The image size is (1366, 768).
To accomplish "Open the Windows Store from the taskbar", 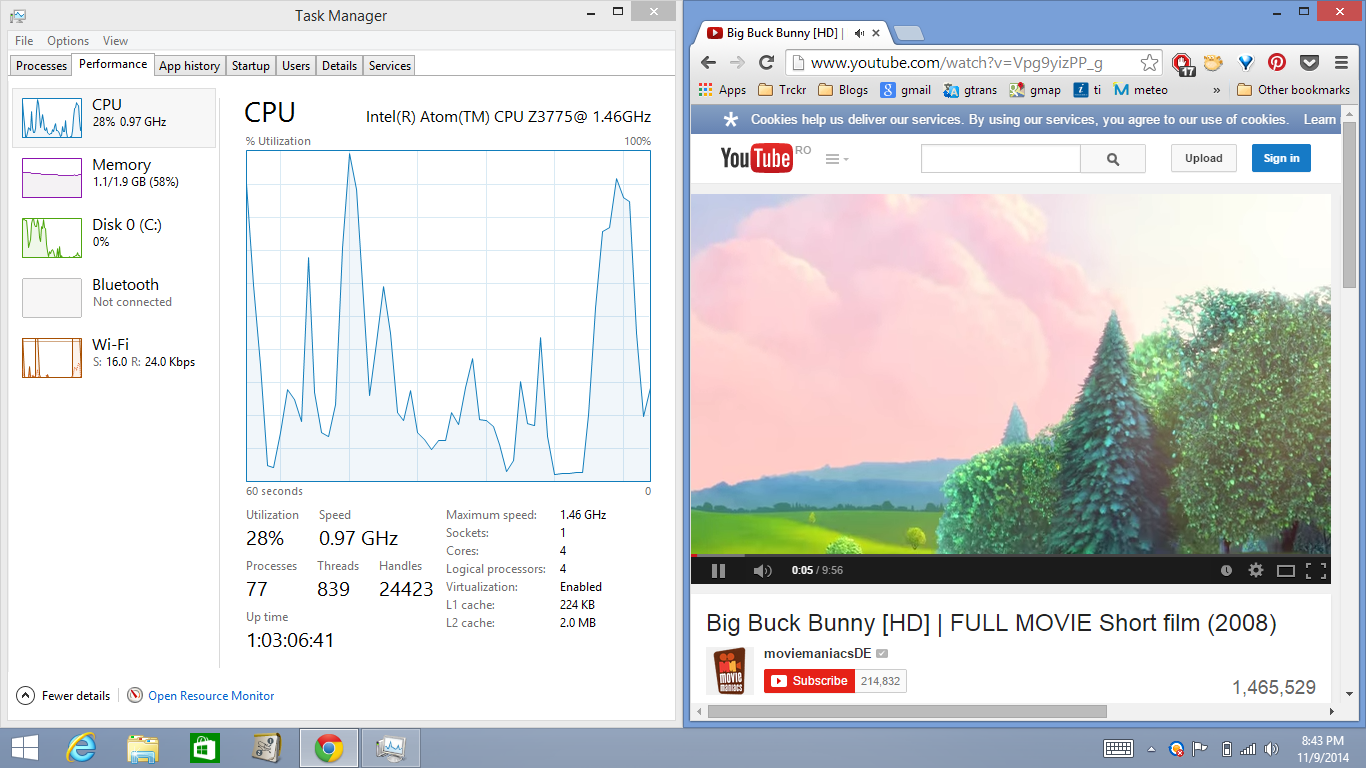I will [204, 748].
